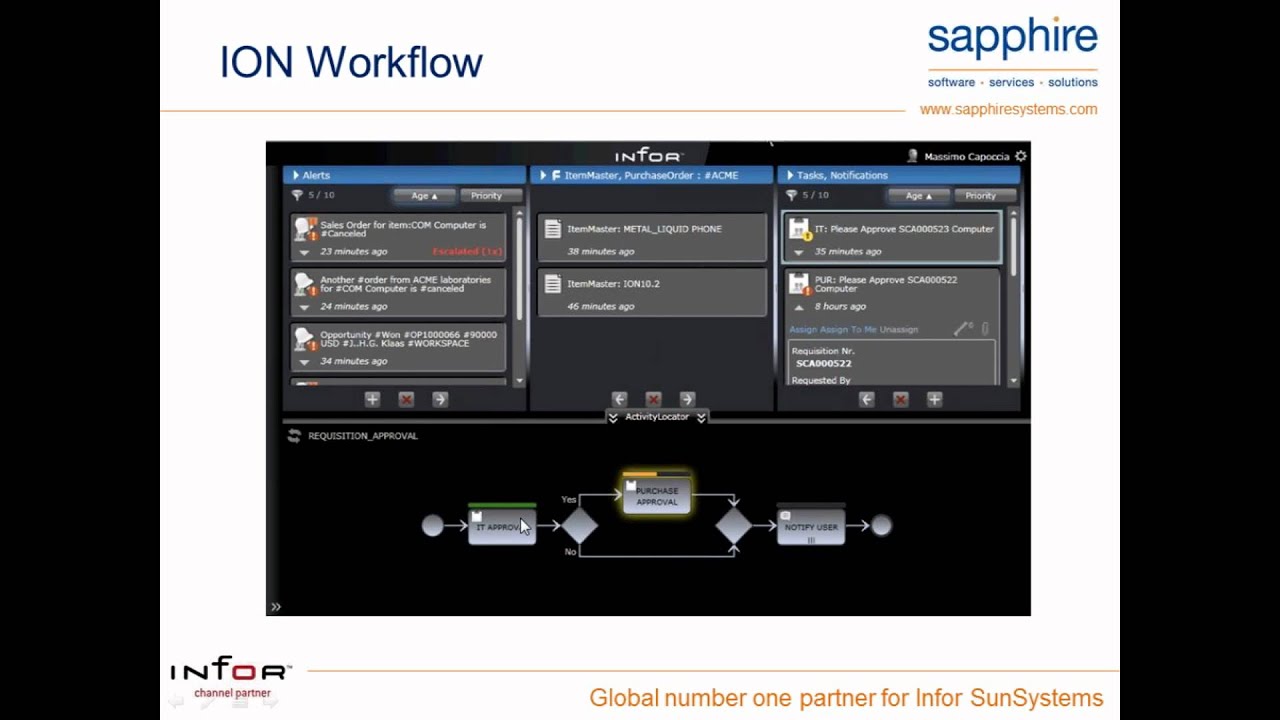Screen dimensions: 1280x720
Task: Click the right arrow button under Alerts panel
Action: click(440, 399)
